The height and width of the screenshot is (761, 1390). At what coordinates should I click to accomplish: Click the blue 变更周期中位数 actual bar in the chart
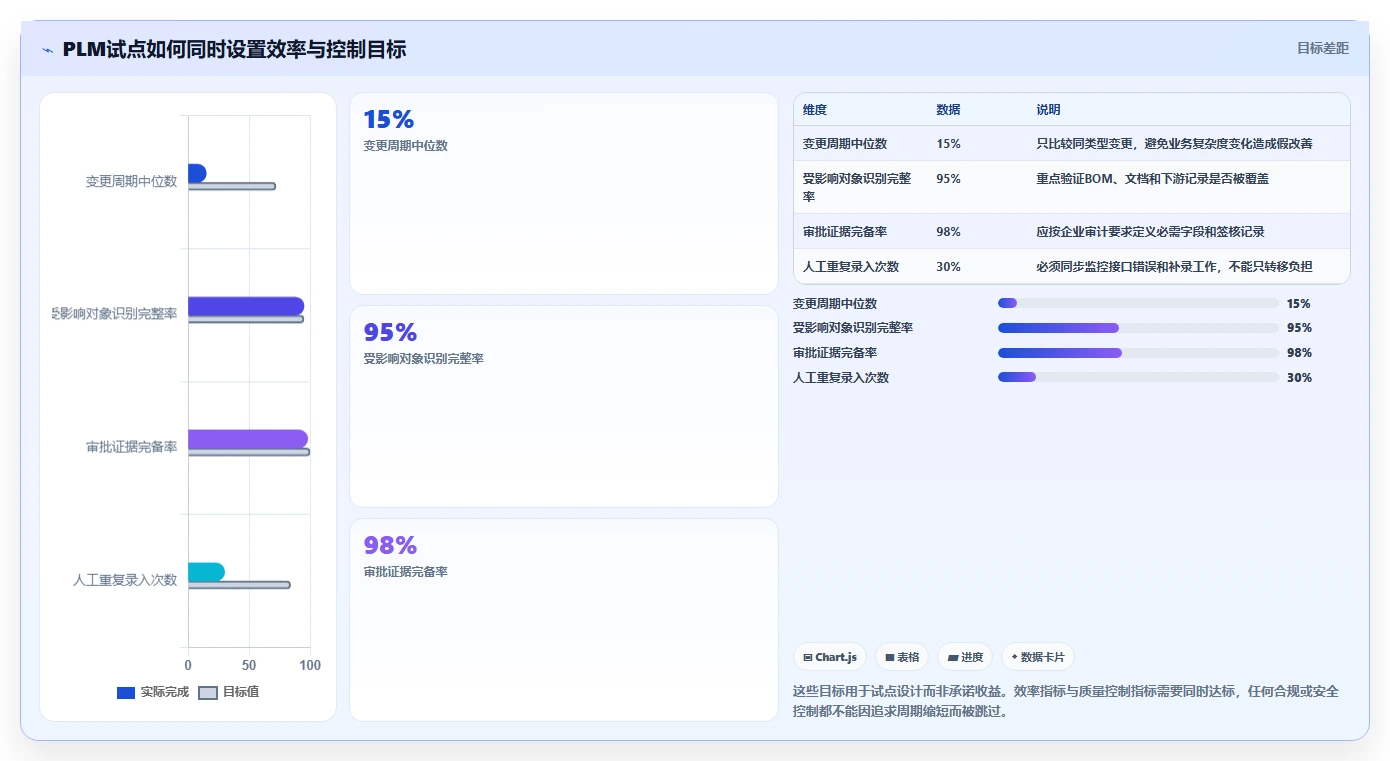pos(197,173)
